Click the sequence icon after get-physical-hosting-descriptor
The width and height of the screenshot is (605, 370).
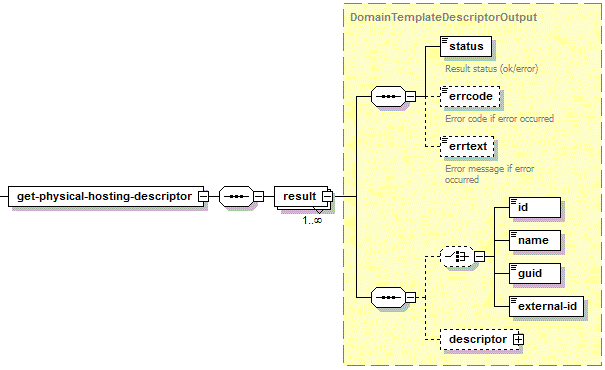(237, 196)
